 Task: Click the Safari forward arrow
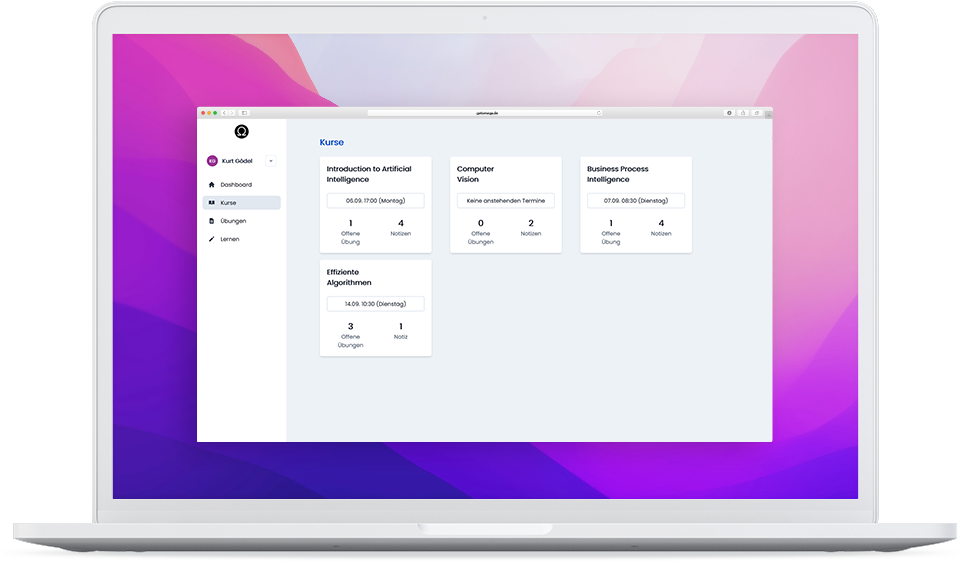point(232,113)
